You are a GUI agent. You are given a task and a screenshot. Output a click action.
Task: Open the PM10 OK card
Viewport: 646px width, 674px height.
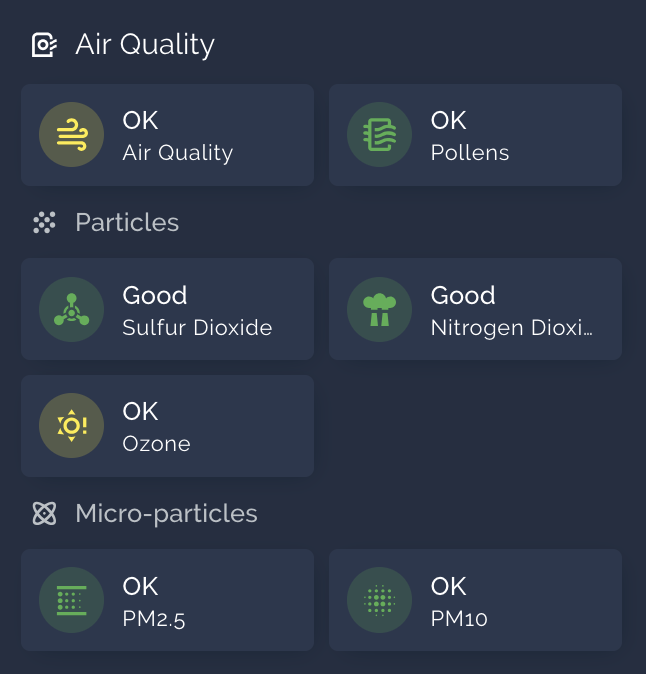coord(475,600)
